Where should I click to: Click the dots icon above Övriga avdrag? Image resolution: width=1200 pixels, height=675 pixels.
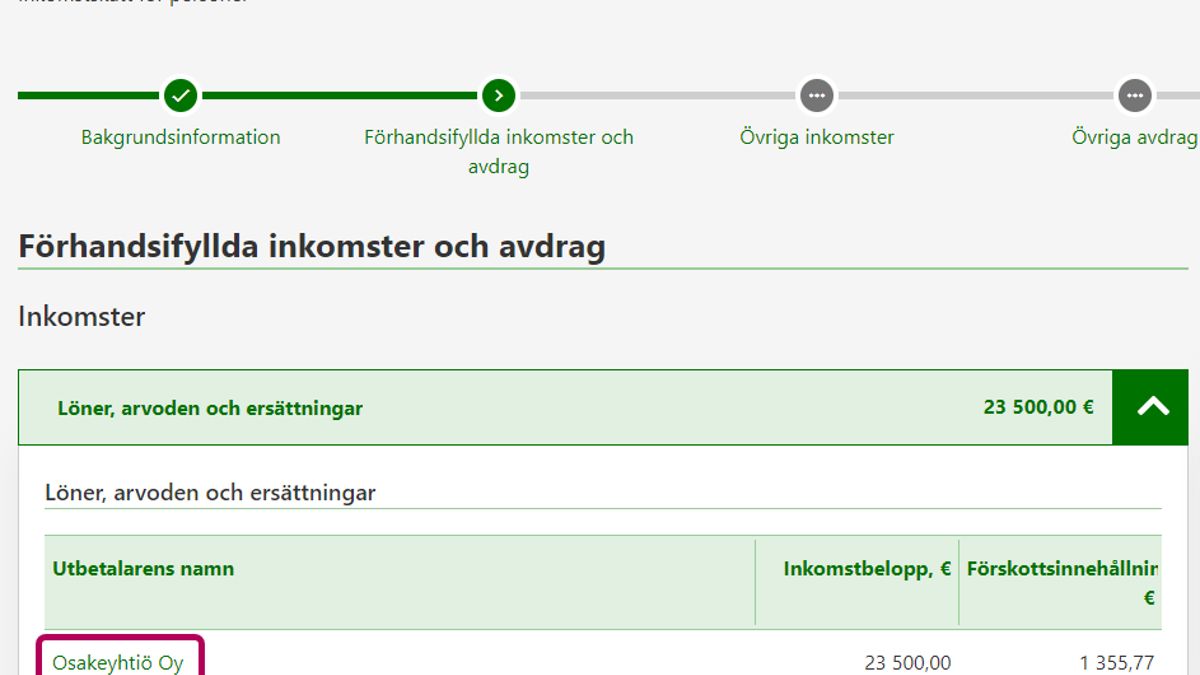click(1134, 96)
